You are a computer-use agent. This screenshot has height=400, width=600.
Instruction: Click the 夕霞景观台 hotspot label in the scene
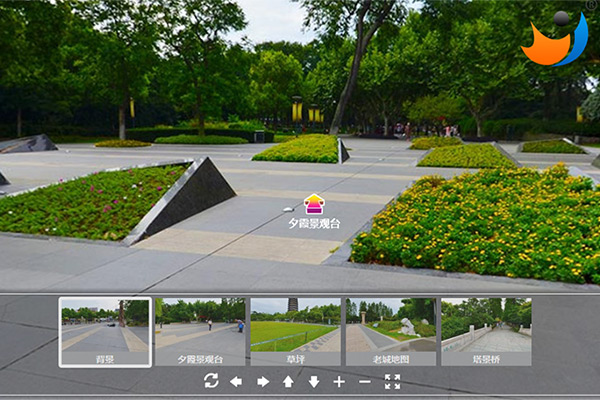click(313, 224)
